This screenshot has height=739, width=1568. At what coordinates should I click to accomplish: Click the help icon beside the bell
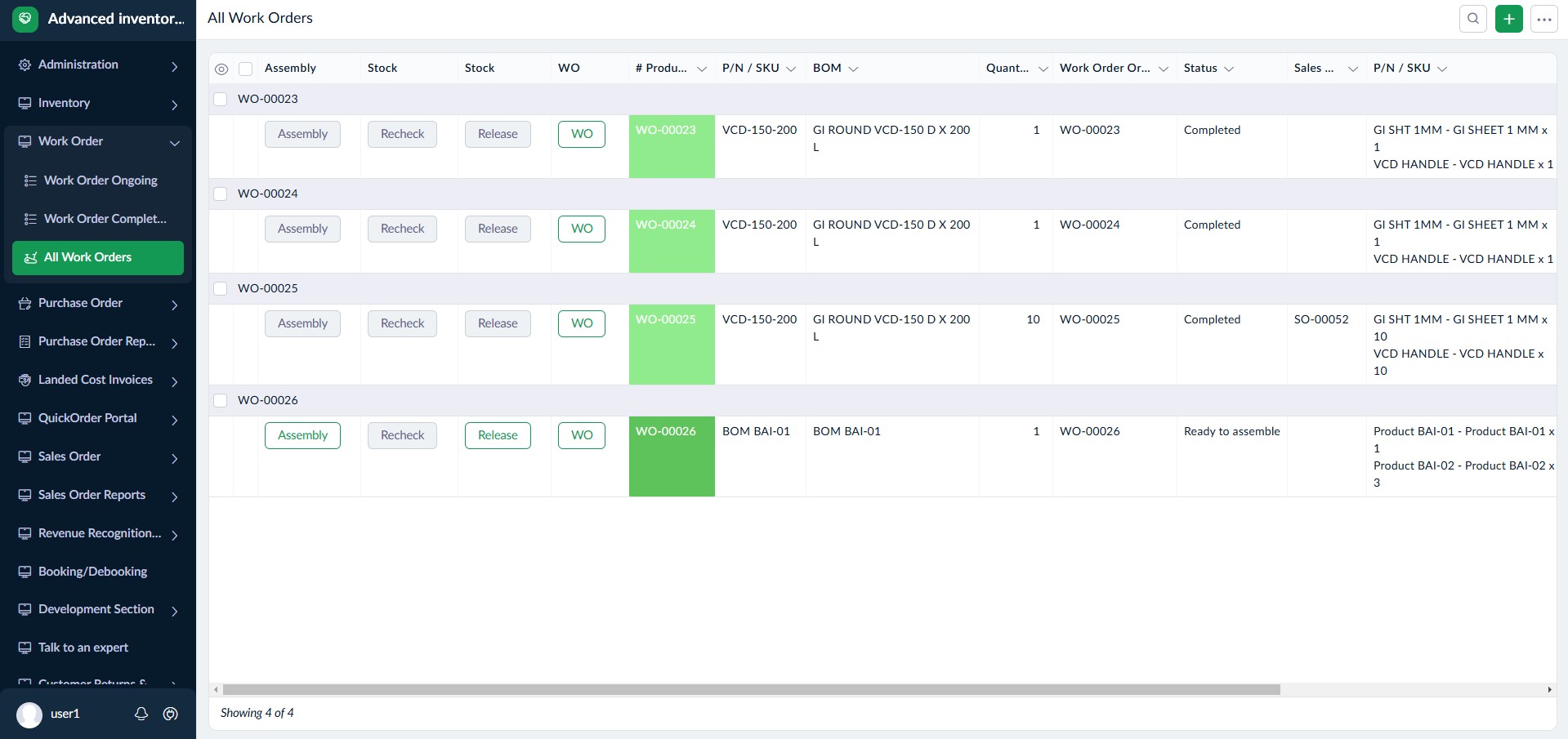[x=171, y=714]
